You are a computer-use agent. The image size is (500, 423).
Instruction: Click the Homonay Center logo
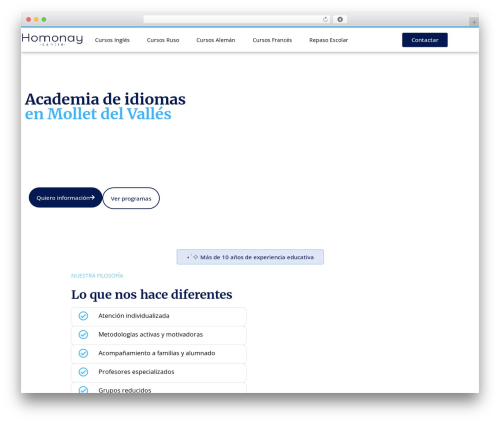pos(52,39)
